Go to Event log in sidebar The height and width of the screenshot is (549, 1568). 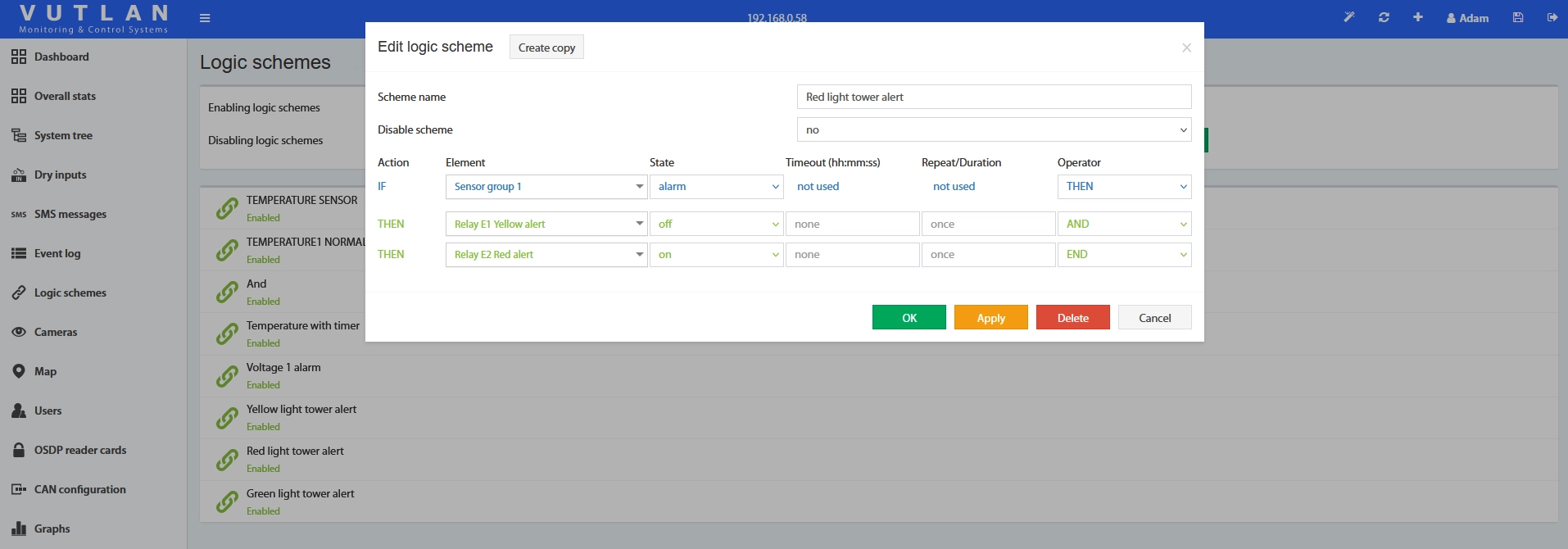pos(57,253)
